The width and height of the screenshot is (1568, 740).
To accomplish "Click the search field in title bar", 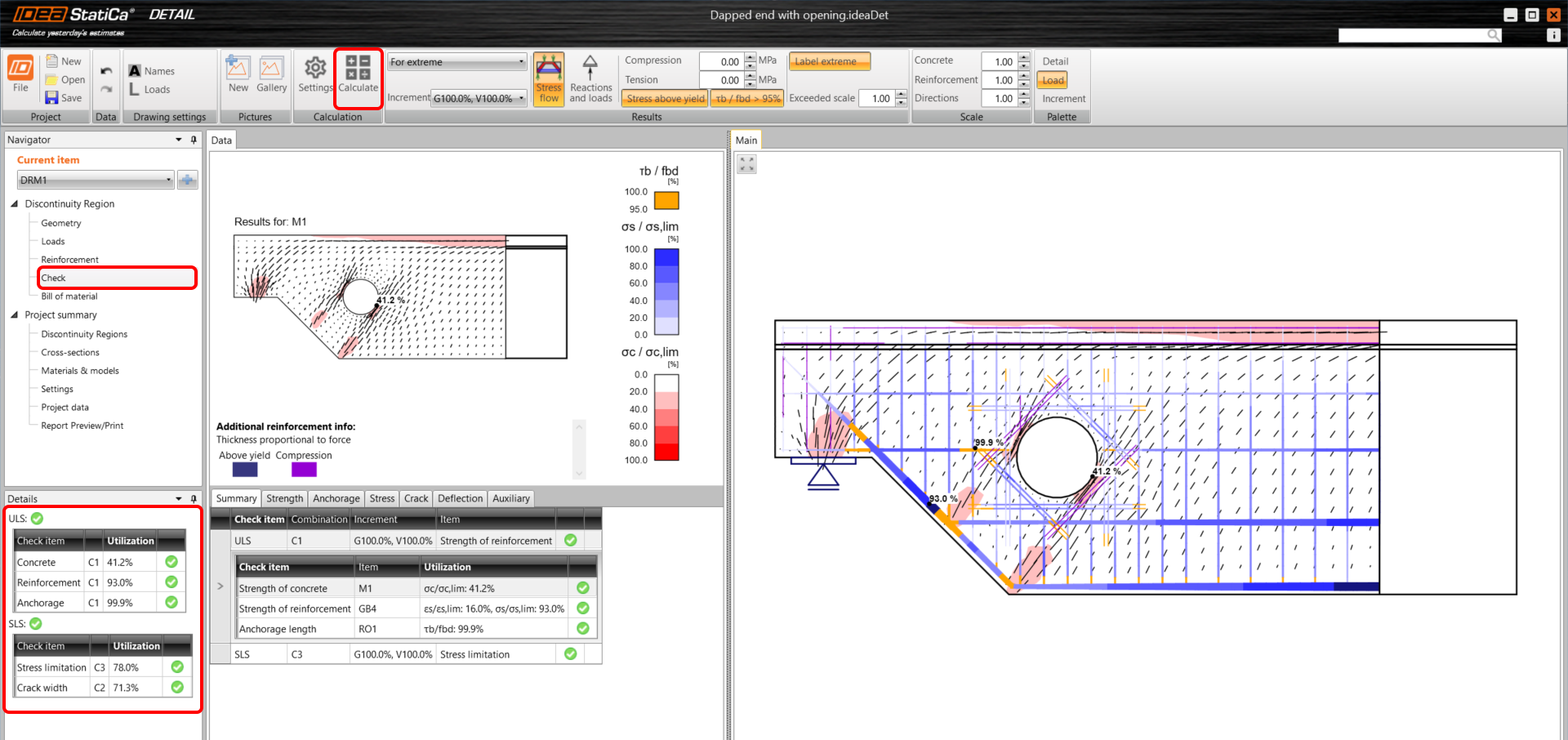I will pos(1413,35).
